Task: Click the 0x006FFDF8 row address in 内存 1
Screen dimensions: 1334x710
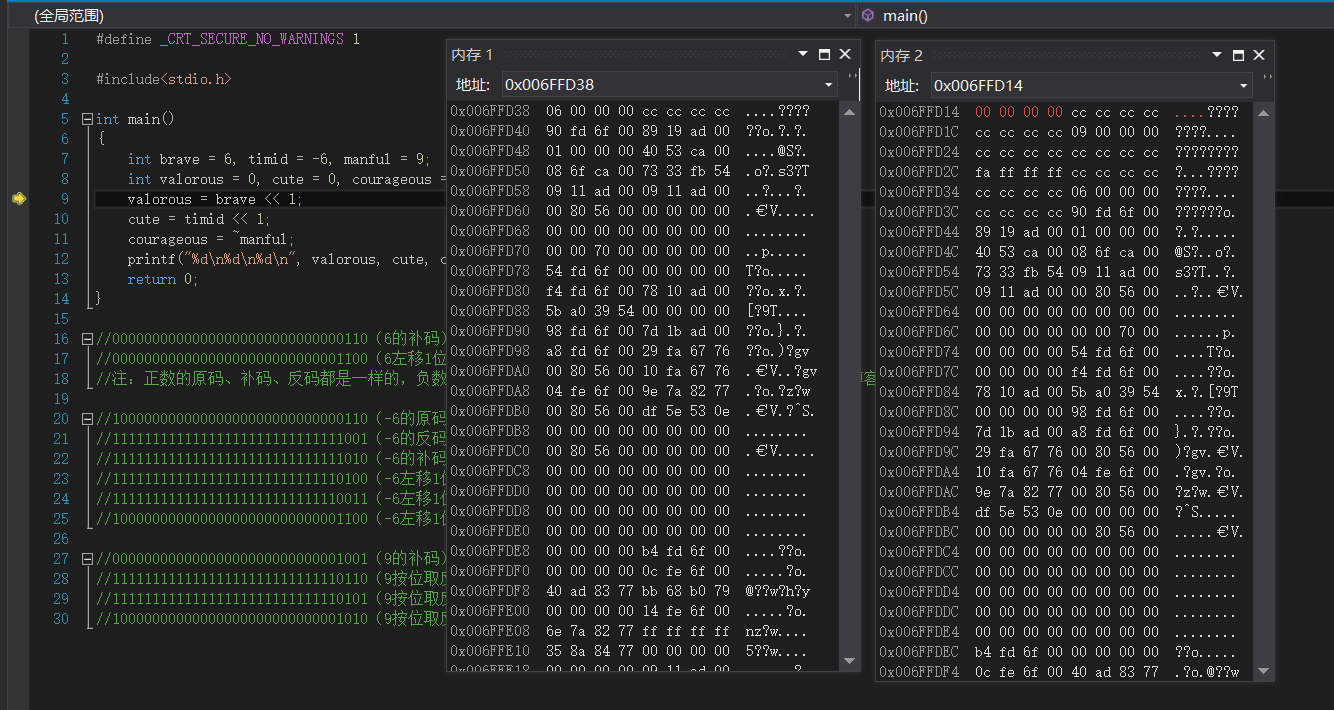Action: [490, 591]
